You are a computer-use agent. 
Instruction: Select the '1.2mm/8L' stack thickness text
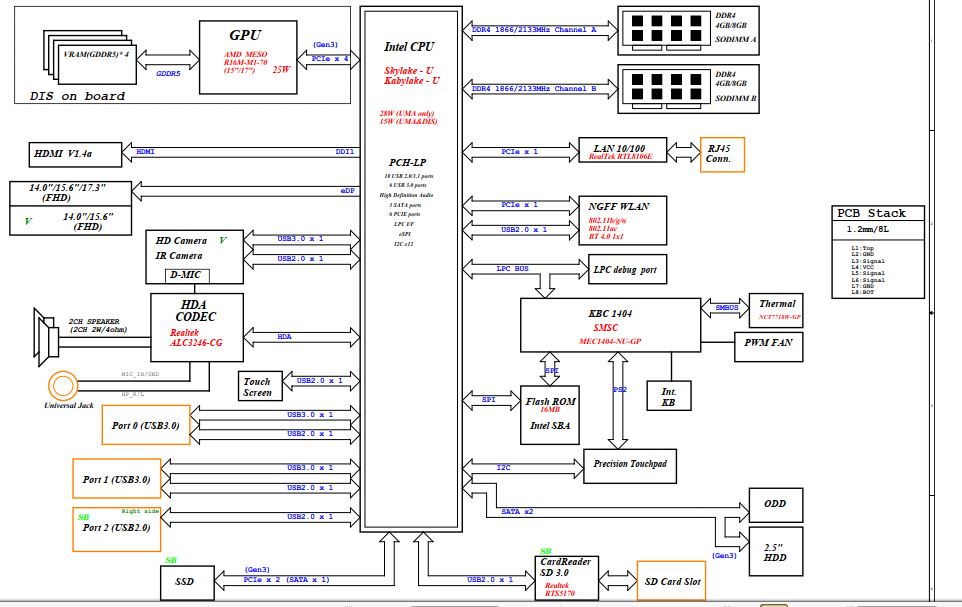[x=868, y=230]
